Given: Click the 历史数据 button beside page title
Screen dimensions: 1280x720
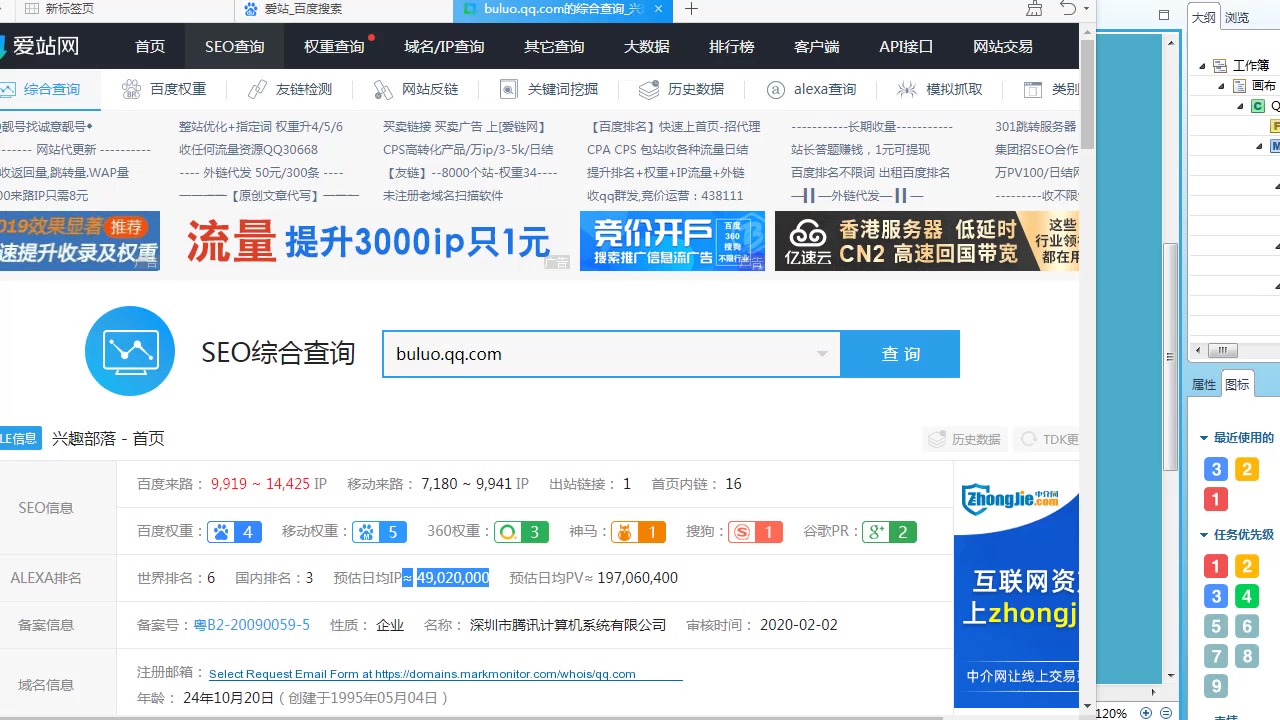Looking at the screenshot, I should coord(965,439).
